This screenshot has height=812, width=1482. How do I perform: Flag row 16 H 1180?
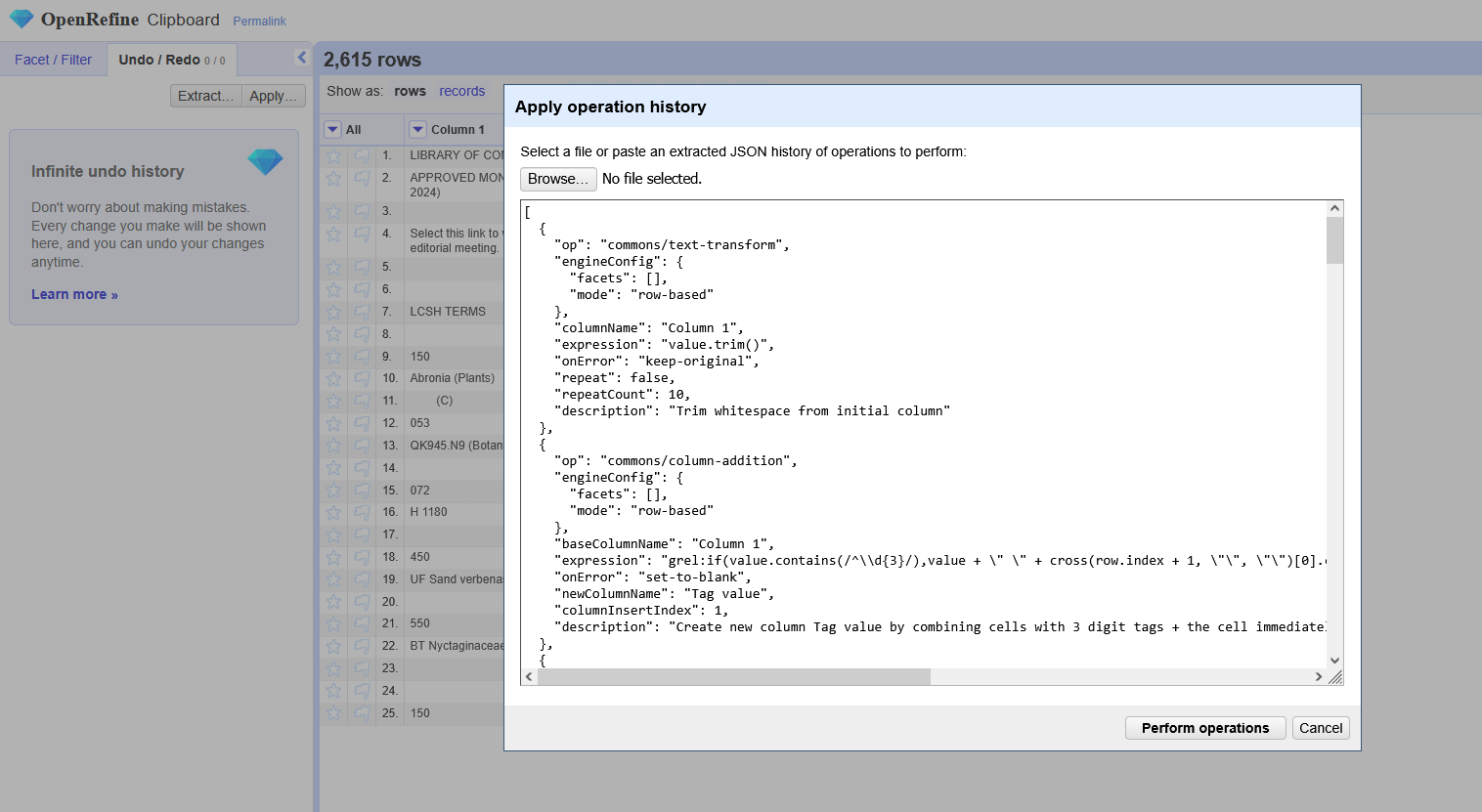coord(362,512)
